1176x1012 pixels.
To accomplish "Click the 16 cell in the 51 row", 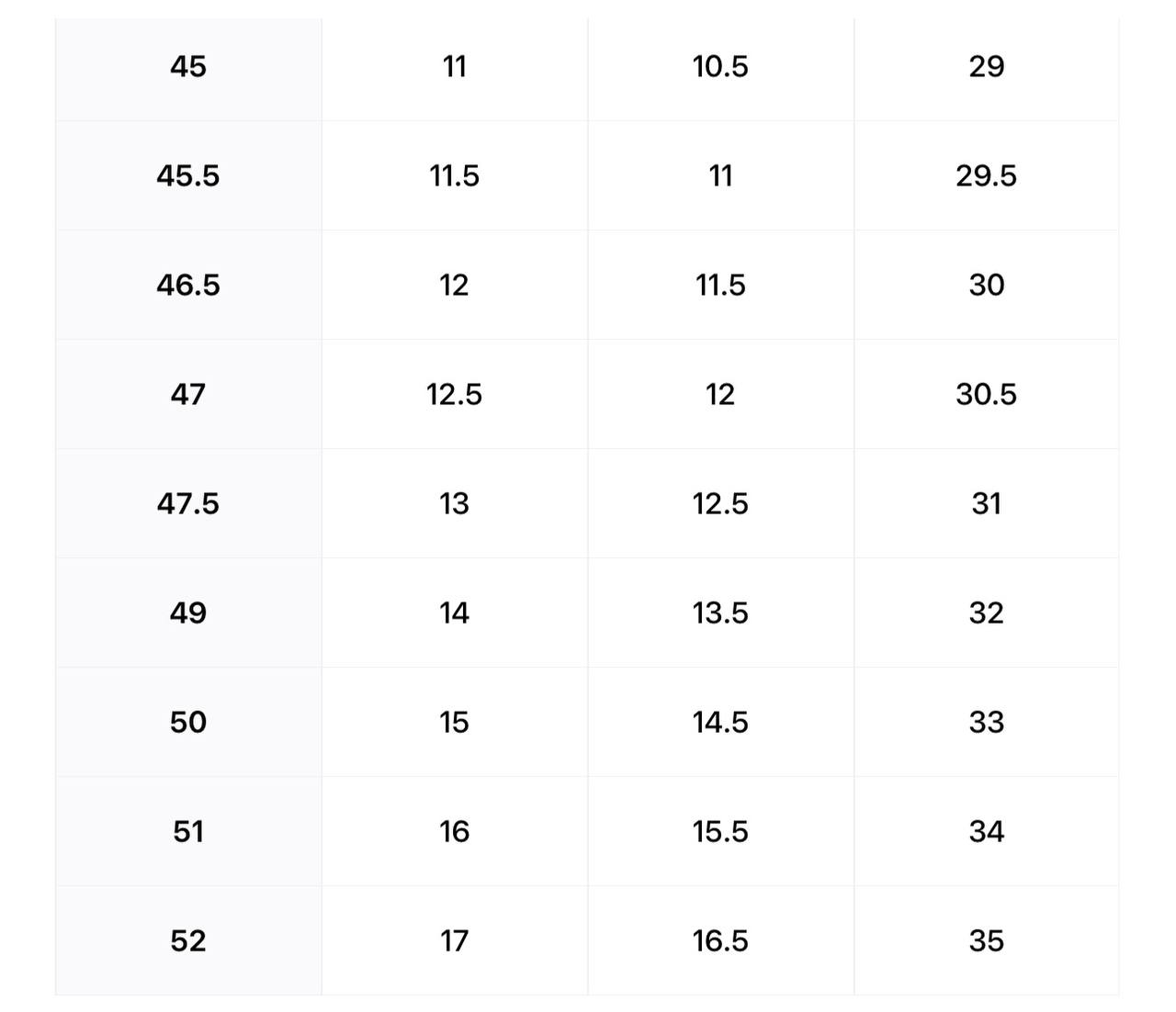I will click(454, 831).
